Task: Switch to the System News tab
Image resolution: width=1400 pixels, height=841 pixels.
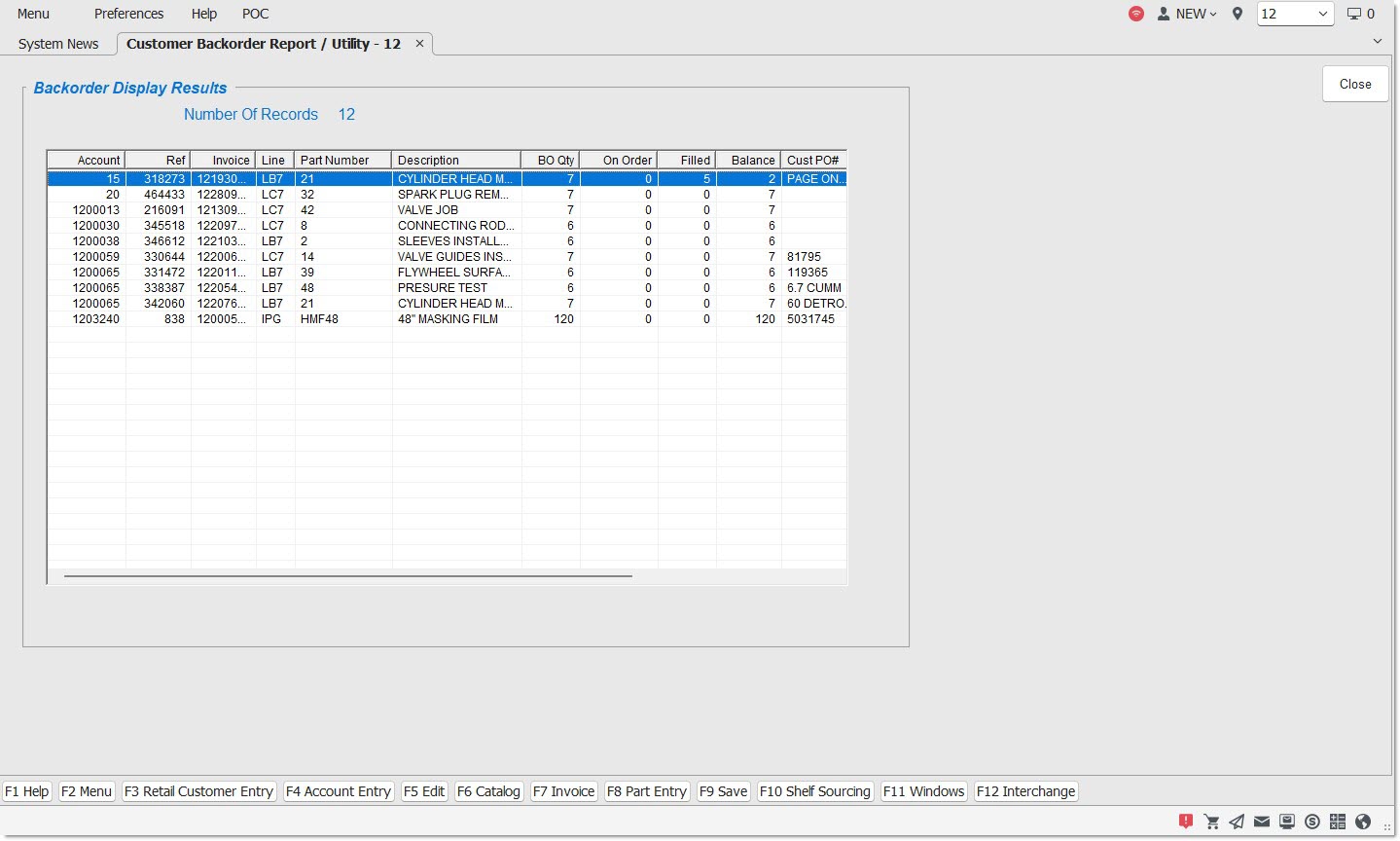Action: click(58, 44)
